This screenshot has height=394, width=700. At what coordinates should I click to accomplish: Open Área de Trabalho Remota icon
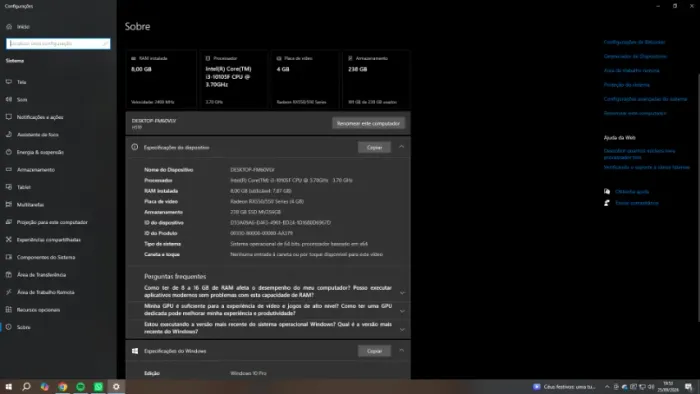pyautogui.click(x=9, y=292)
